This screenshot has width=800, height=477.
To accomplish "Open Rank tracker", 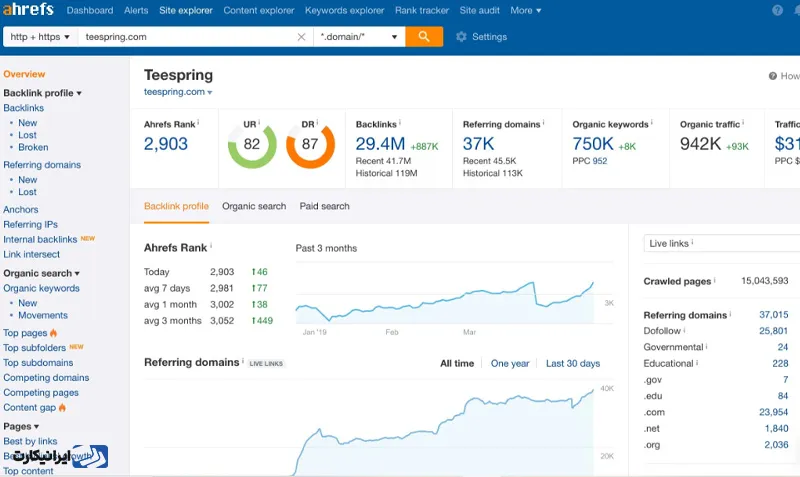I will click(422, 10).
